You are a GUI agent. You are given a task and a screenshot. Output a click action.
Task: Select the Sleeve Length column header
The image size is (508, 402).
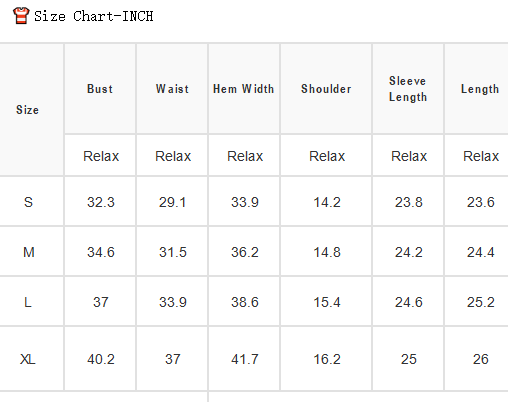[408, 89]
